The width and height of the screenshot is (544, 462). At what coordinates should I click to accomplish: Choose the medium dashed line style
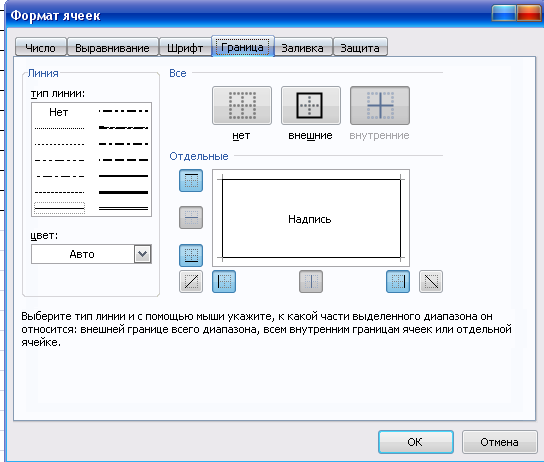point(124,160)
